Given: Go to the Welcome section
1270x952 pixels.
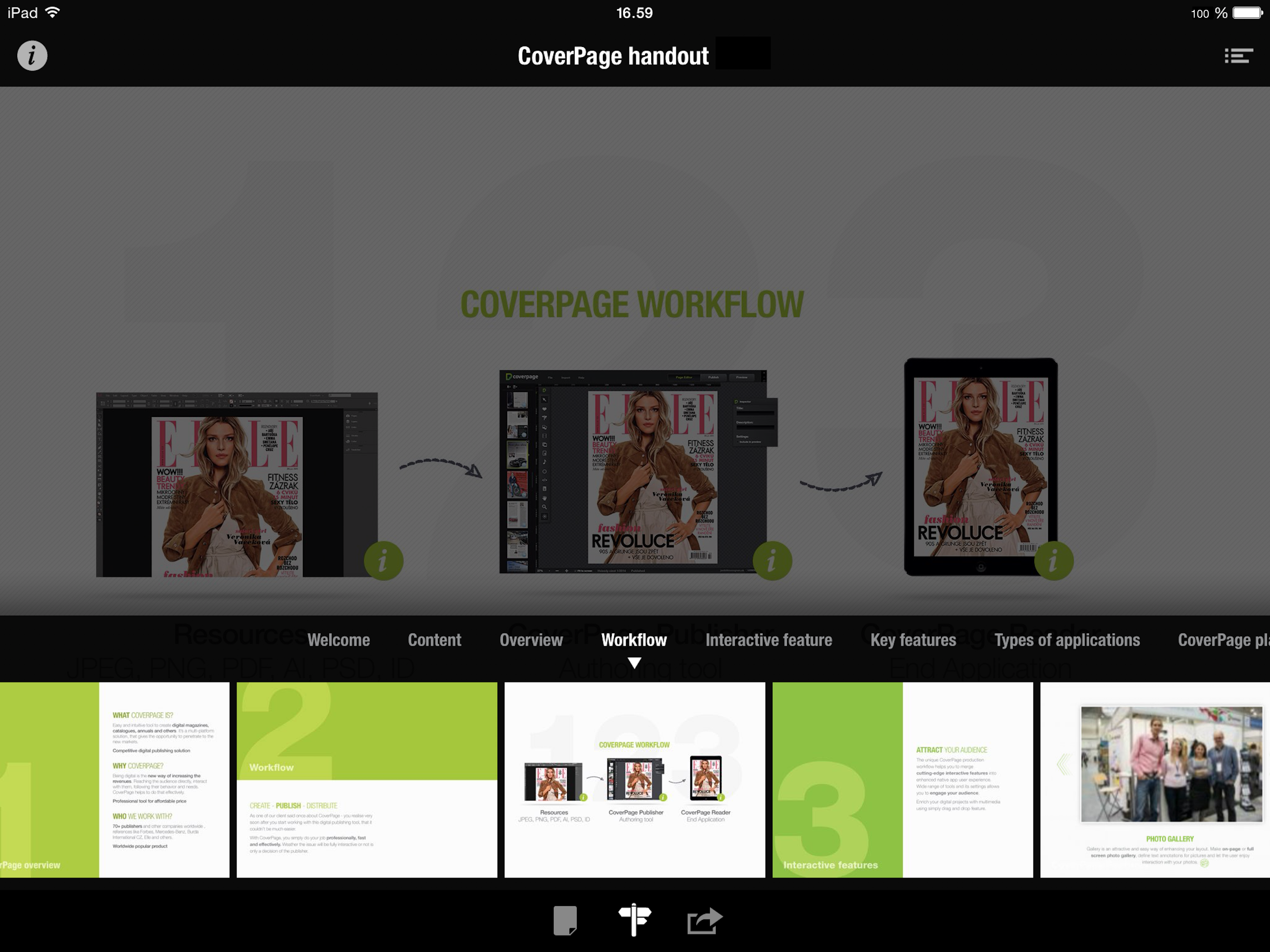Looking at the screenshot, I should click(339, 640).
